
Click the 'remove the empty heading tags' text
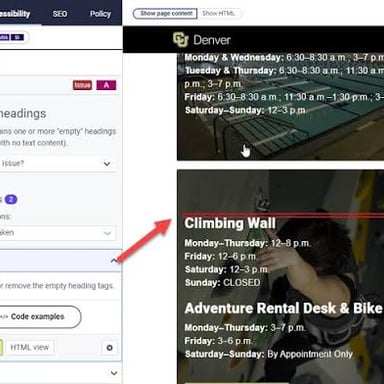(x=59, y=286)
